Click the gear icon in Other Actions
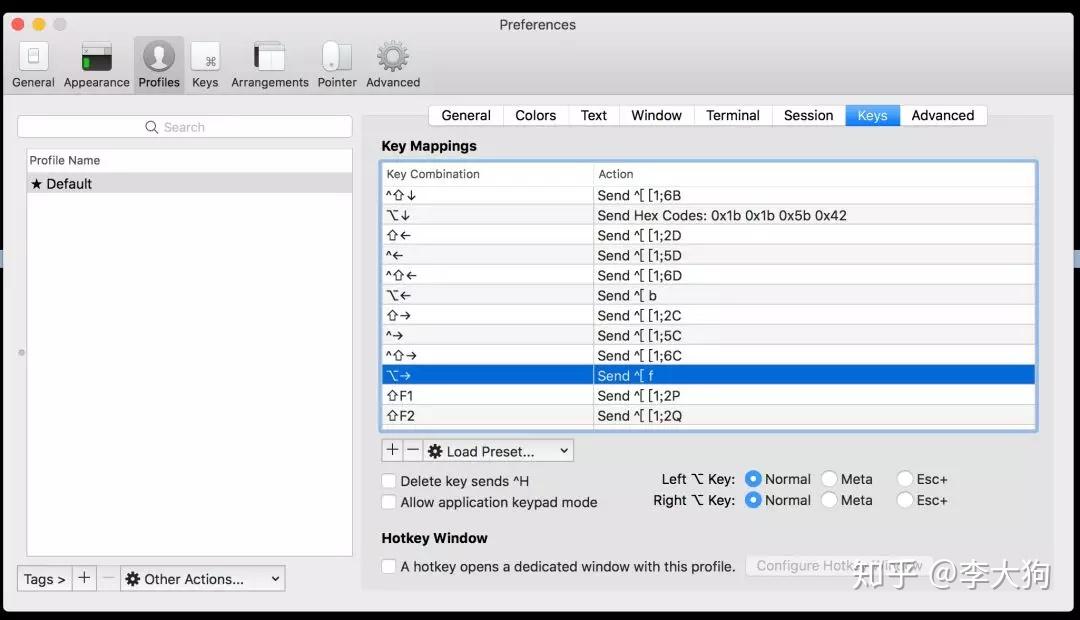The image size is (1080, 620). (x=133, y=579)
